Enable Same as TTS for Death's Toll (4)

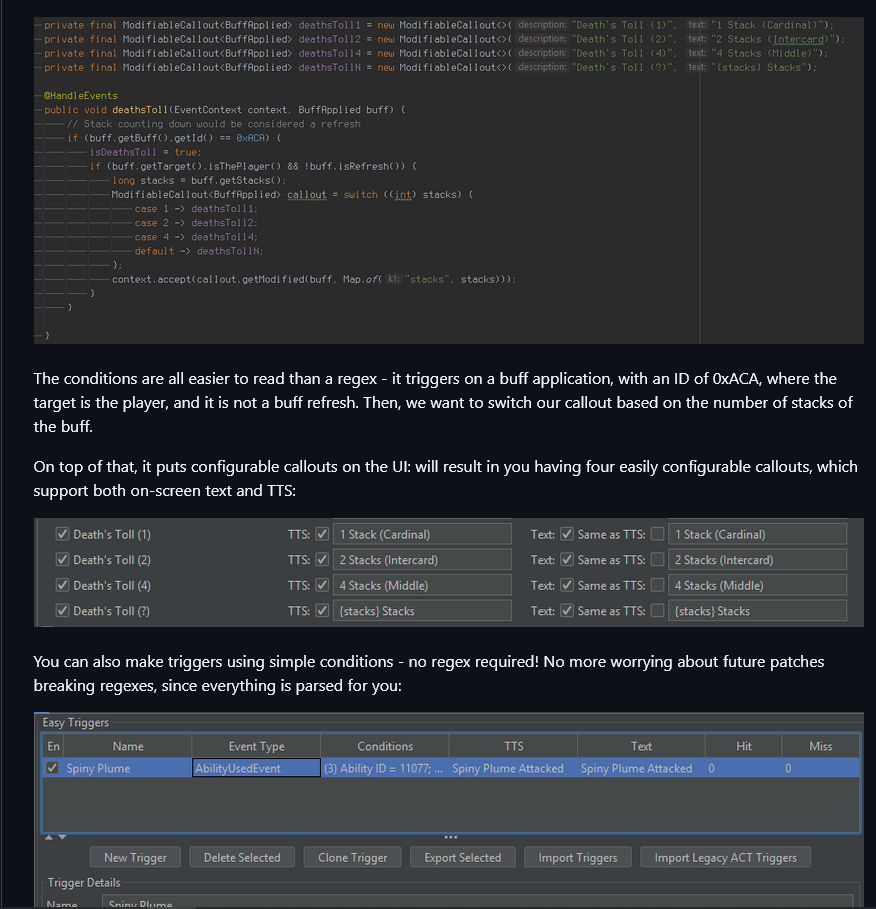[x=657, y=585]
